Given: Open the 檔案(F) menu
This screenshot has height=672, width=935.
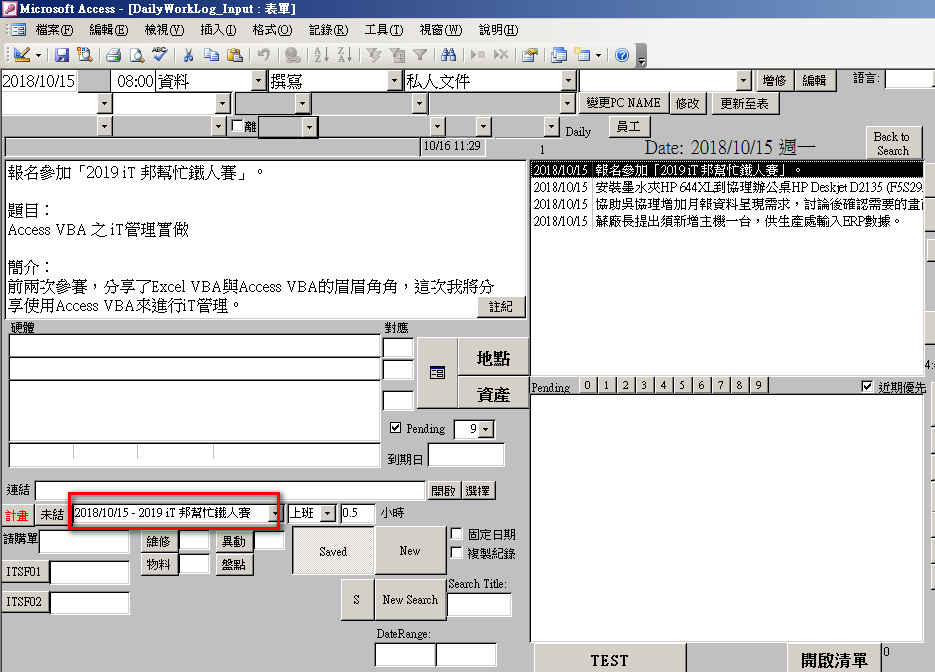Looking at the screenshot, I should coord(54,30).
